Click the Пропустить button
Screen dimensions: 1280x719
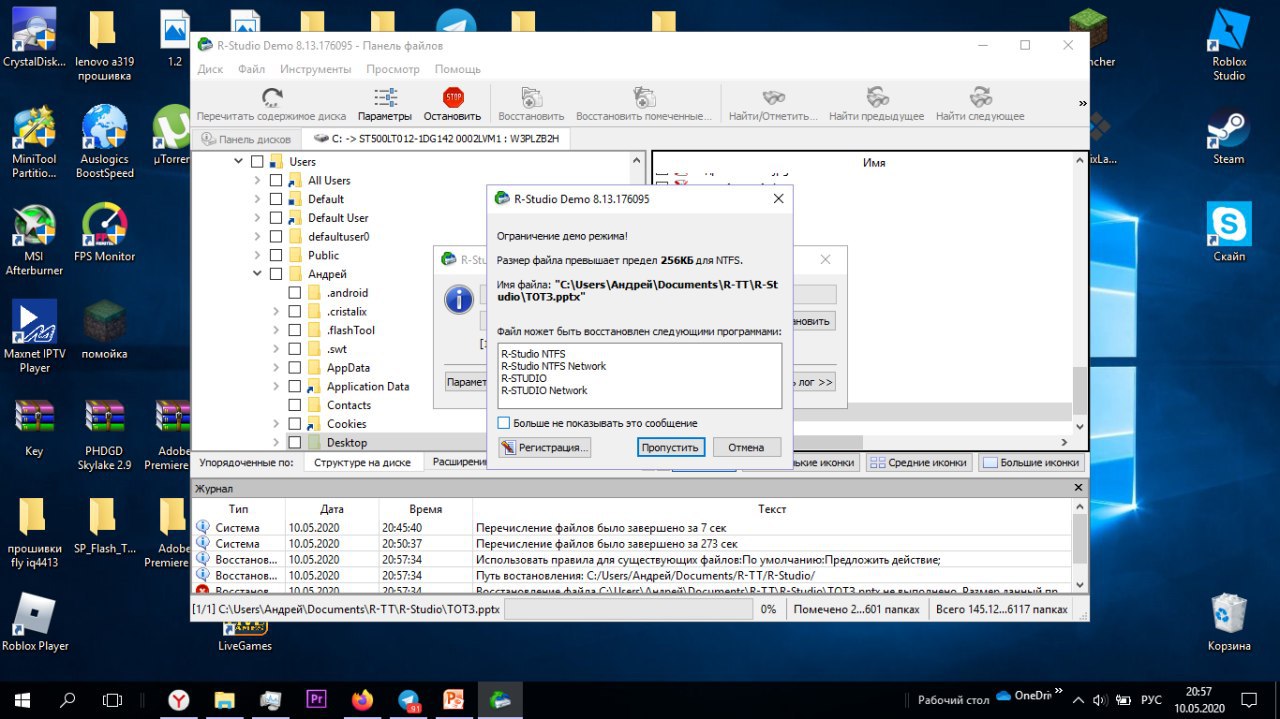(x=671, y=447)
